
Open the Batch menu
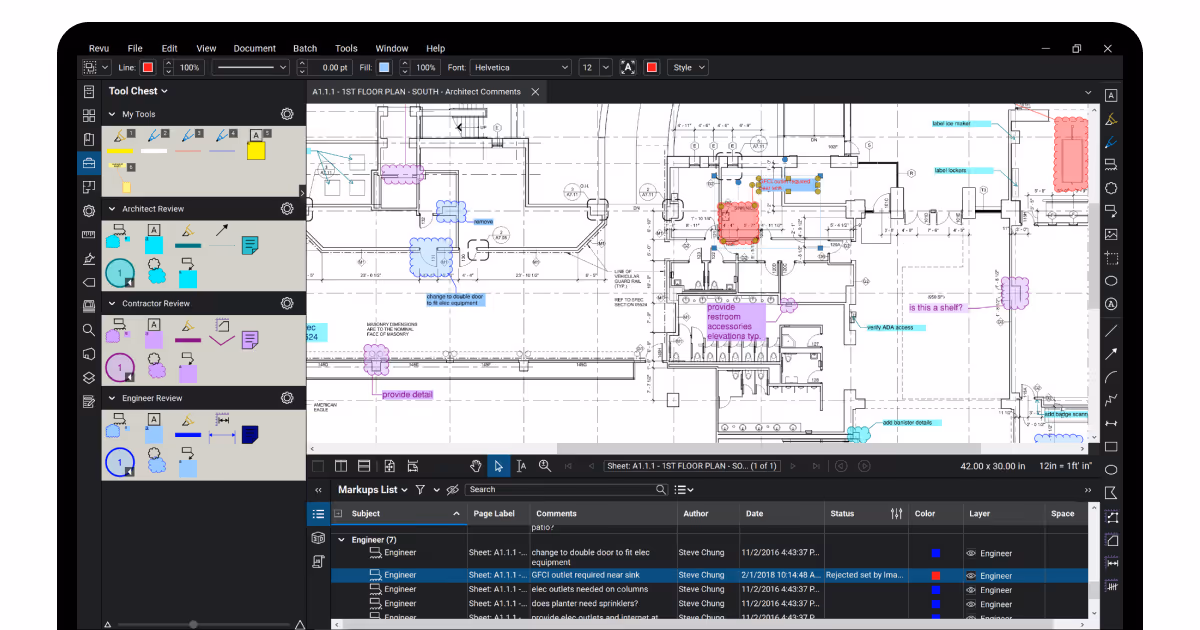click(305, 48)
